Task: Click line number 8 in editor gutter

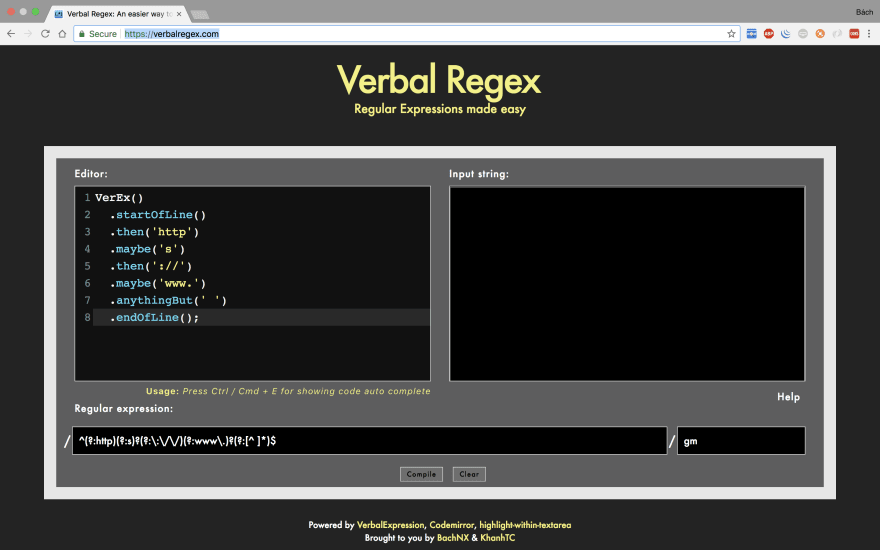Action: [88, 318]
